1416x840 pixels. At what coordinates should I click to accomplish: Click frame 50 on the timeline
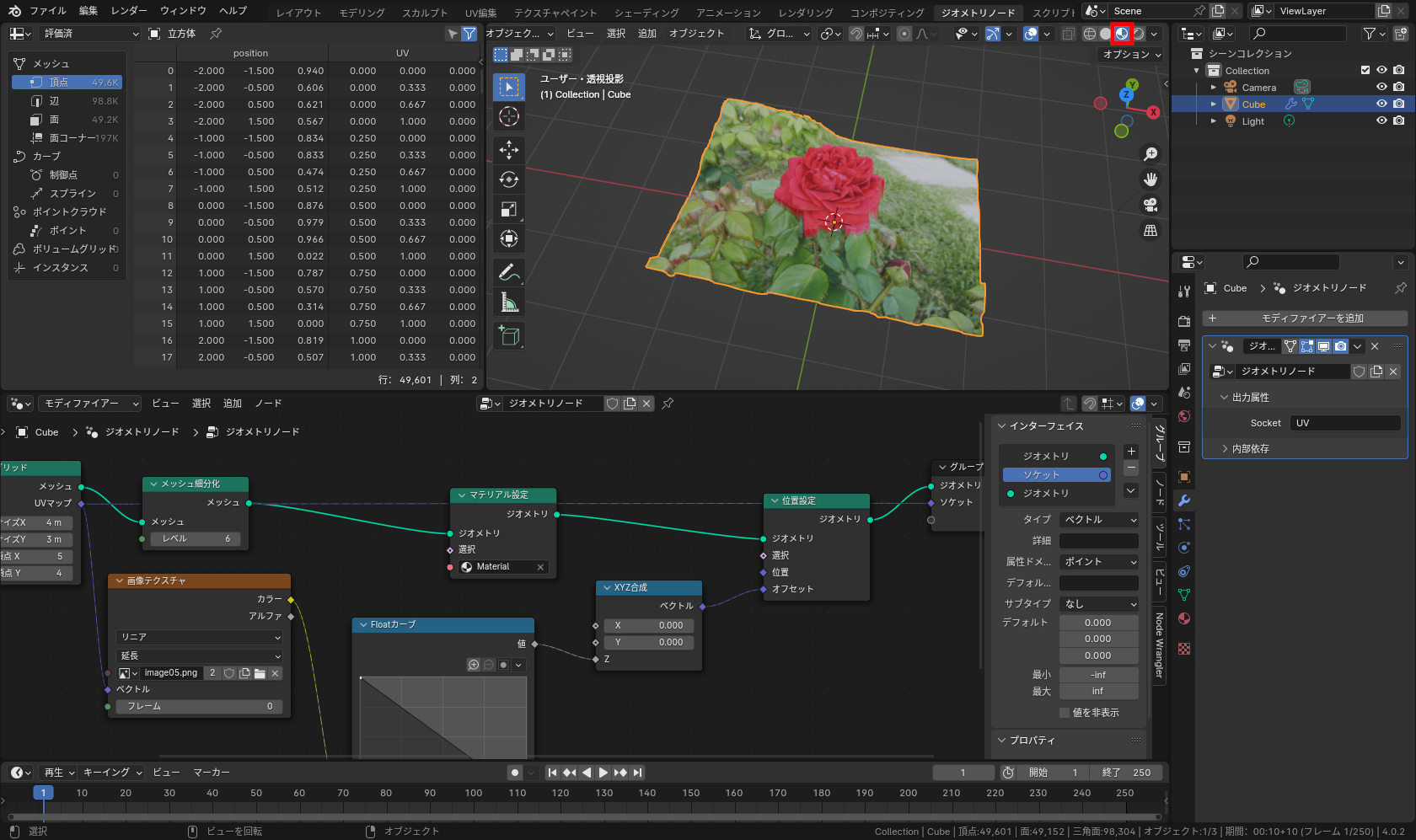255,793
